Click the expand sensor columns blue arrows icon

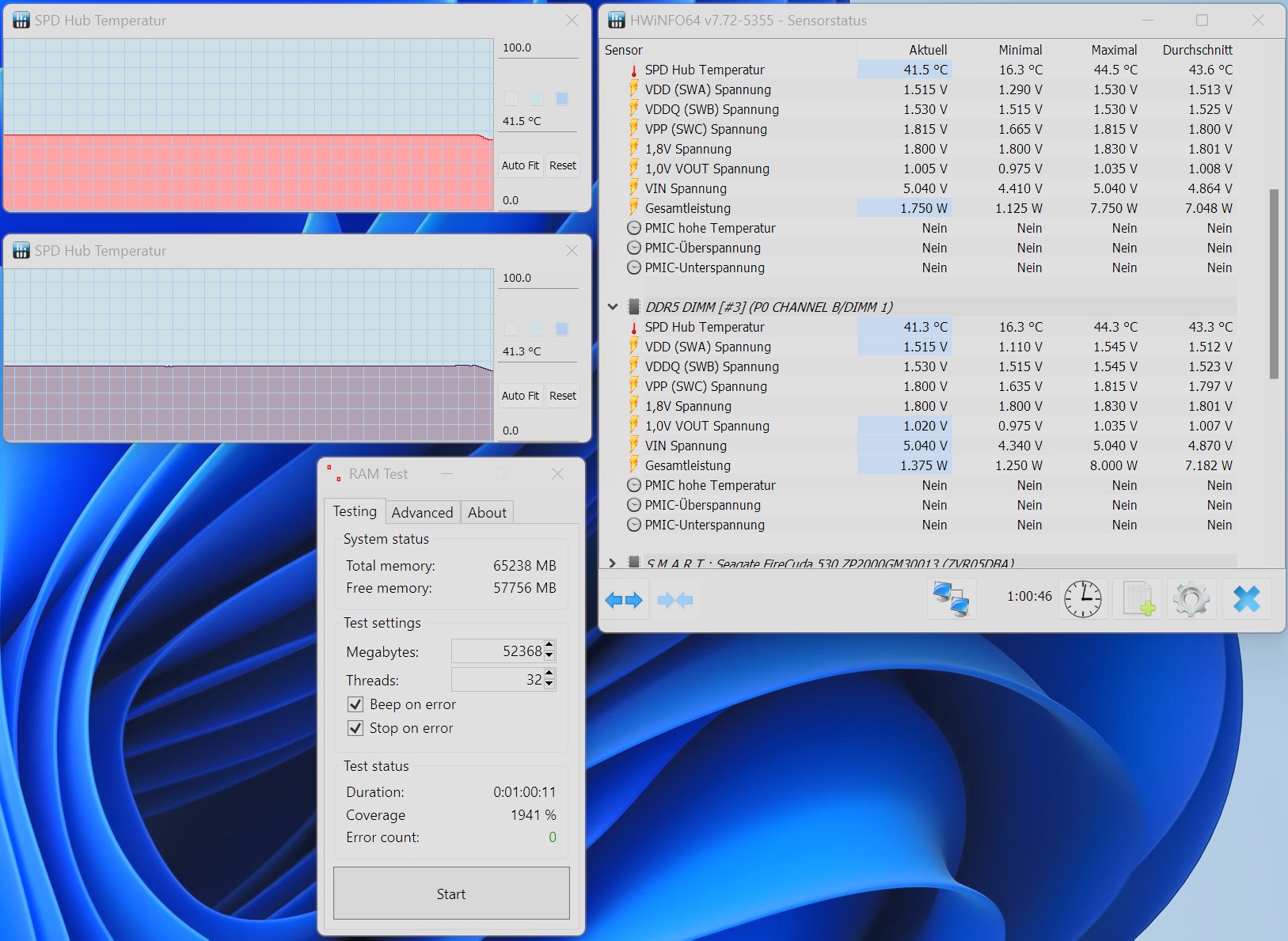[x=624, y=600]
